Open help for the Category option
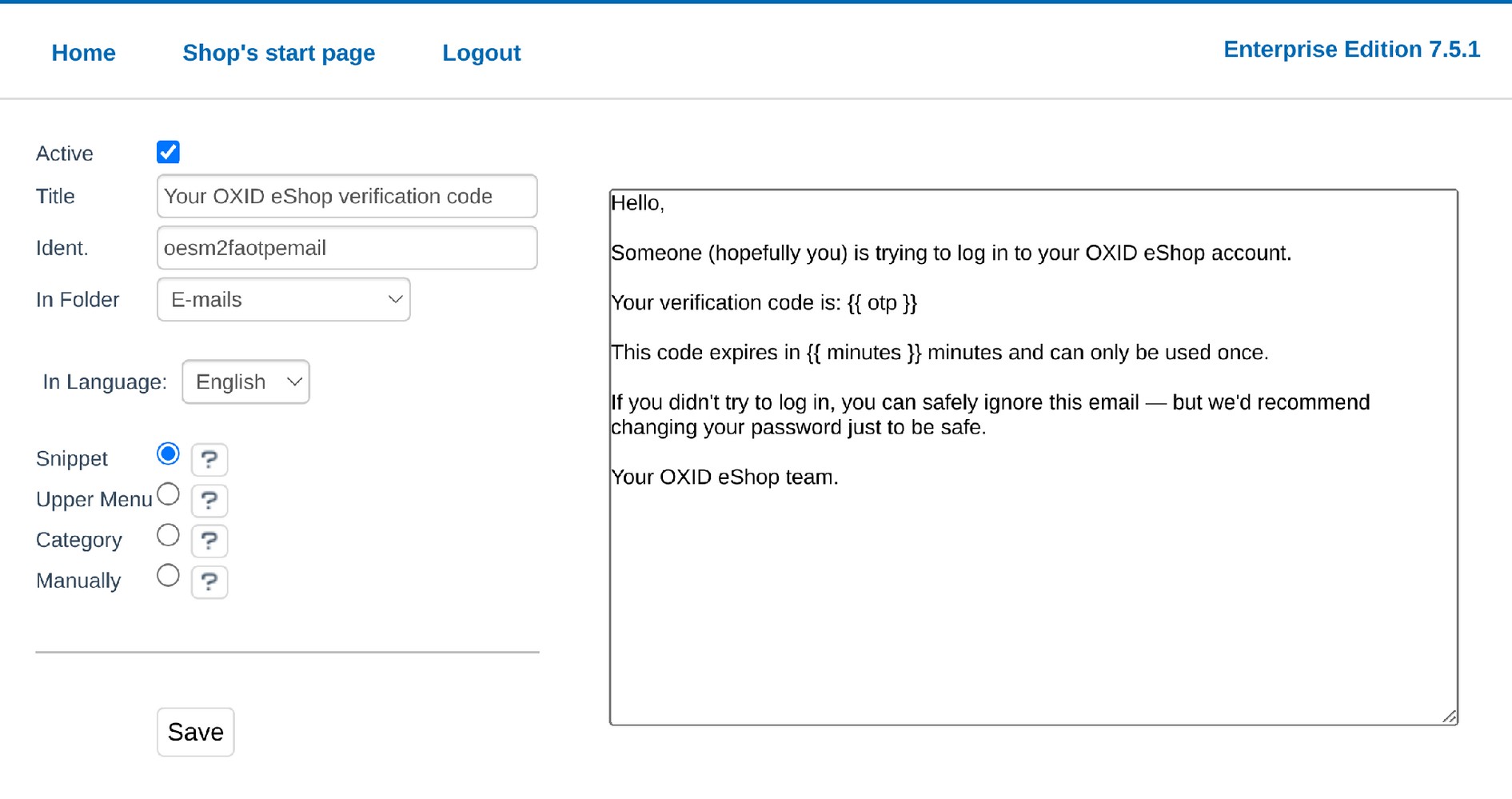1512x799 pixels. [x=209, y=541]
